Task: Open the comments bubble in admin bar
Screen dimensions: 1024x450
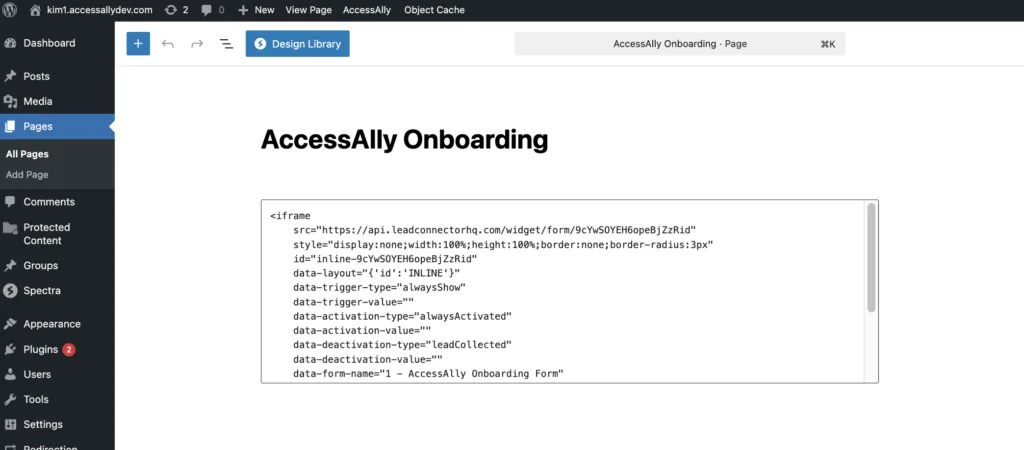Action: [212, 9]
